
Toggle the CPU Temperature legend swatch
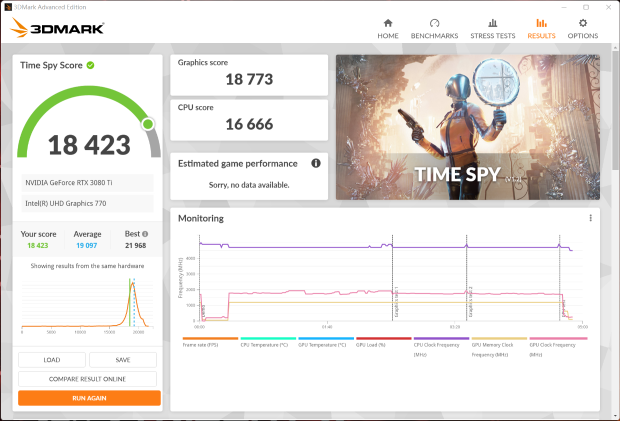(268, 338)
